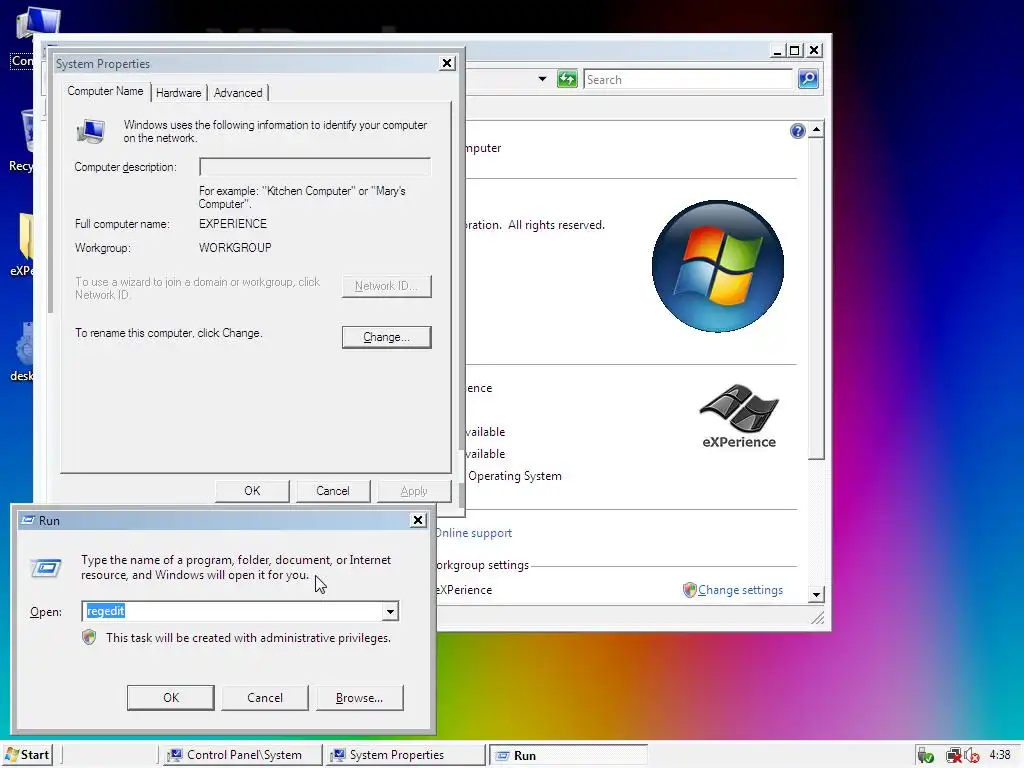This screenshot has height=768, width=1024.
Task: Click the blue search magnifier icon
Action: pos(808,79)
